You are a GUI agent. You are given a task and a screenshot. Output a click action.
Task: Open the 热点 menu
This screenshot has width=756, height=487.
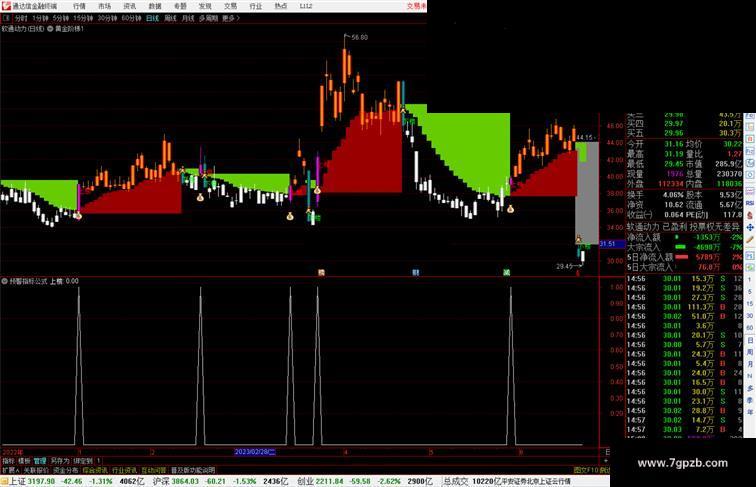(281, 6)
